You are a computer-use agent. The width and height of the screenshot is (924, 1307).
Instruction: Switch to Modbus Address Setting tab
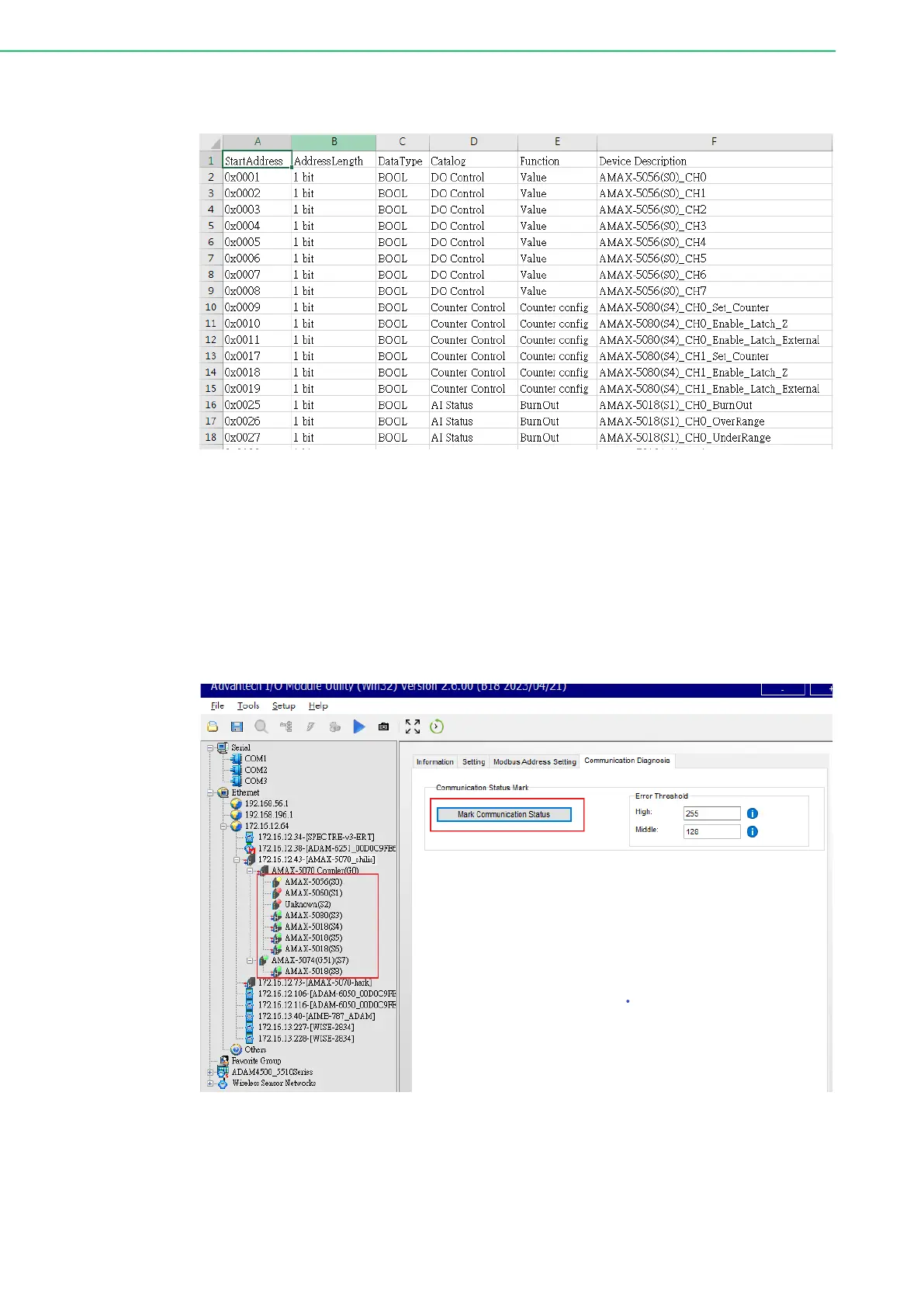(x=535, y=761)
